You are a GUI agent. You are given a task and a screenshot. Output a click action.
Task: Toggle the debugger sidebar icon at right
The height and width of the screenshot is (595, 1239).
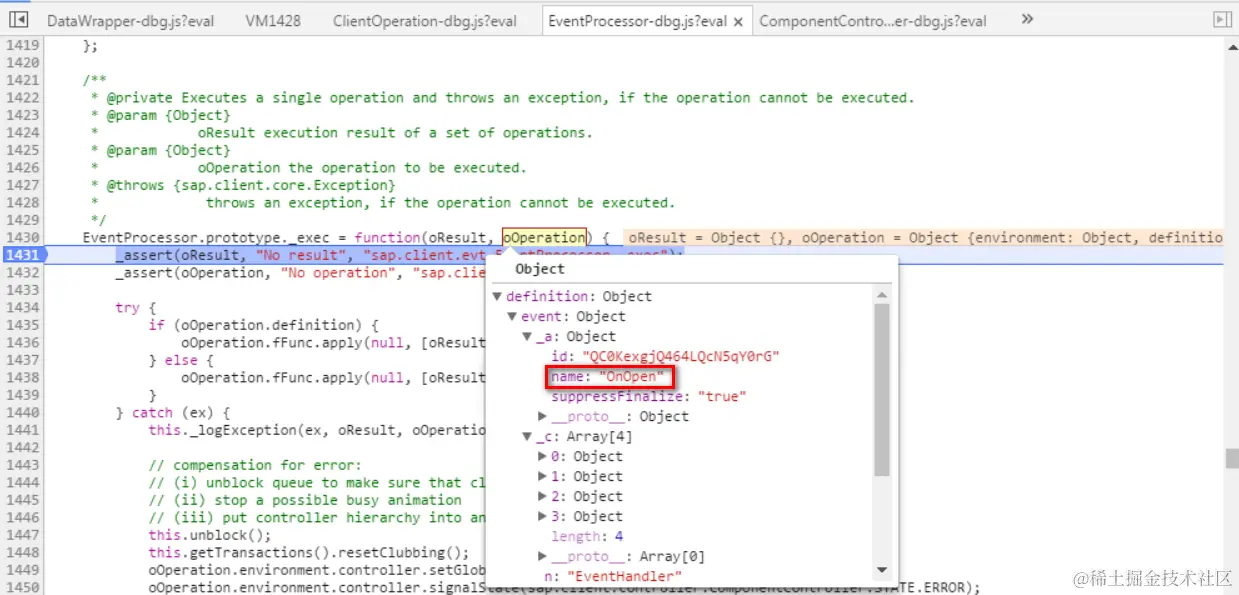[1221, 20]
